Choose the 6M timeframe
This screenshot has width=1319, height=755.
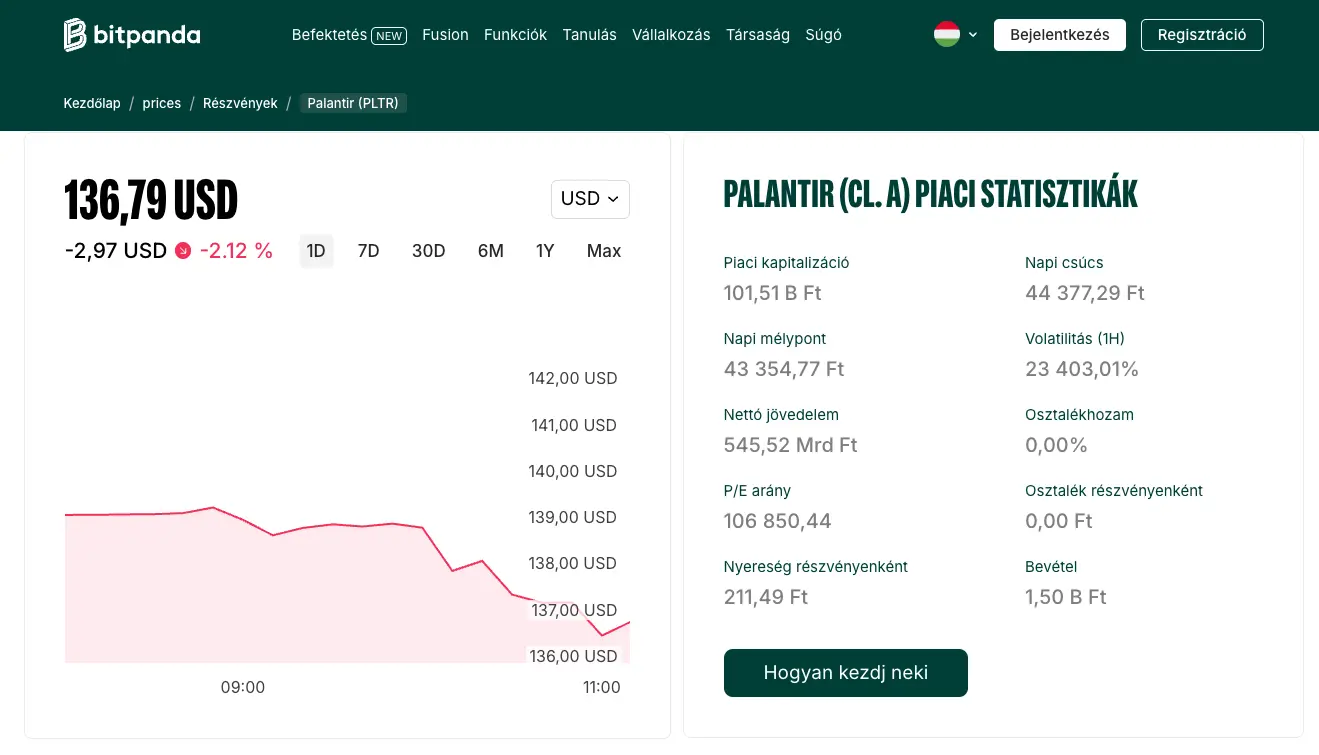(490, 251)
